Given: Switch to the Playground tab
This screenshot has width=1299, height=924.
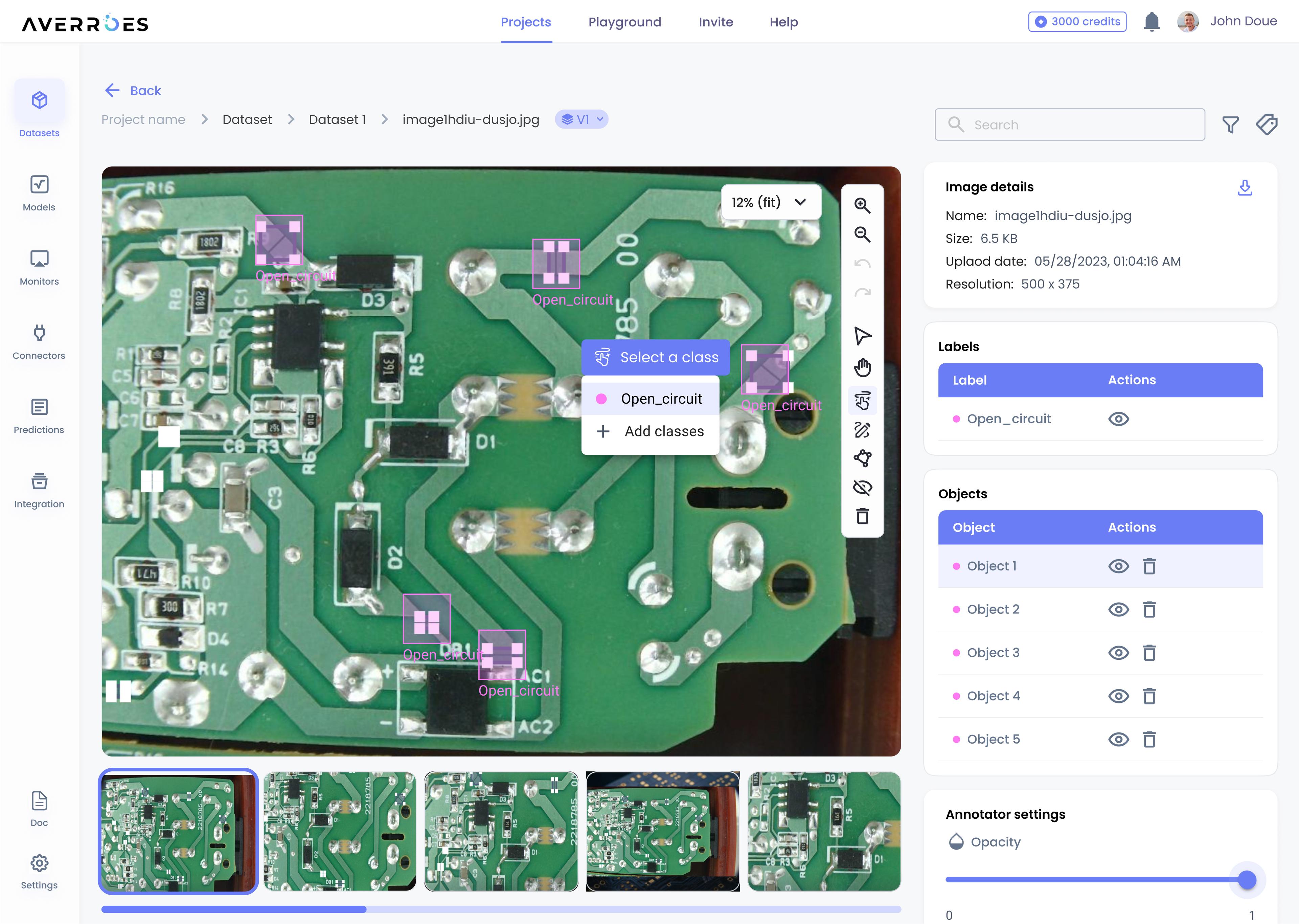Looking at the screenshot, I should (x=624, y=22).
